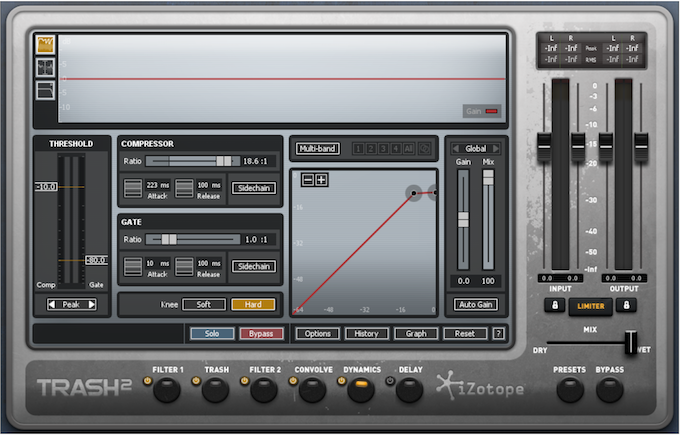Toggle the Convolve power LED
The width and height of the screenshot is (680, 435).
click(x=293, y=381)
